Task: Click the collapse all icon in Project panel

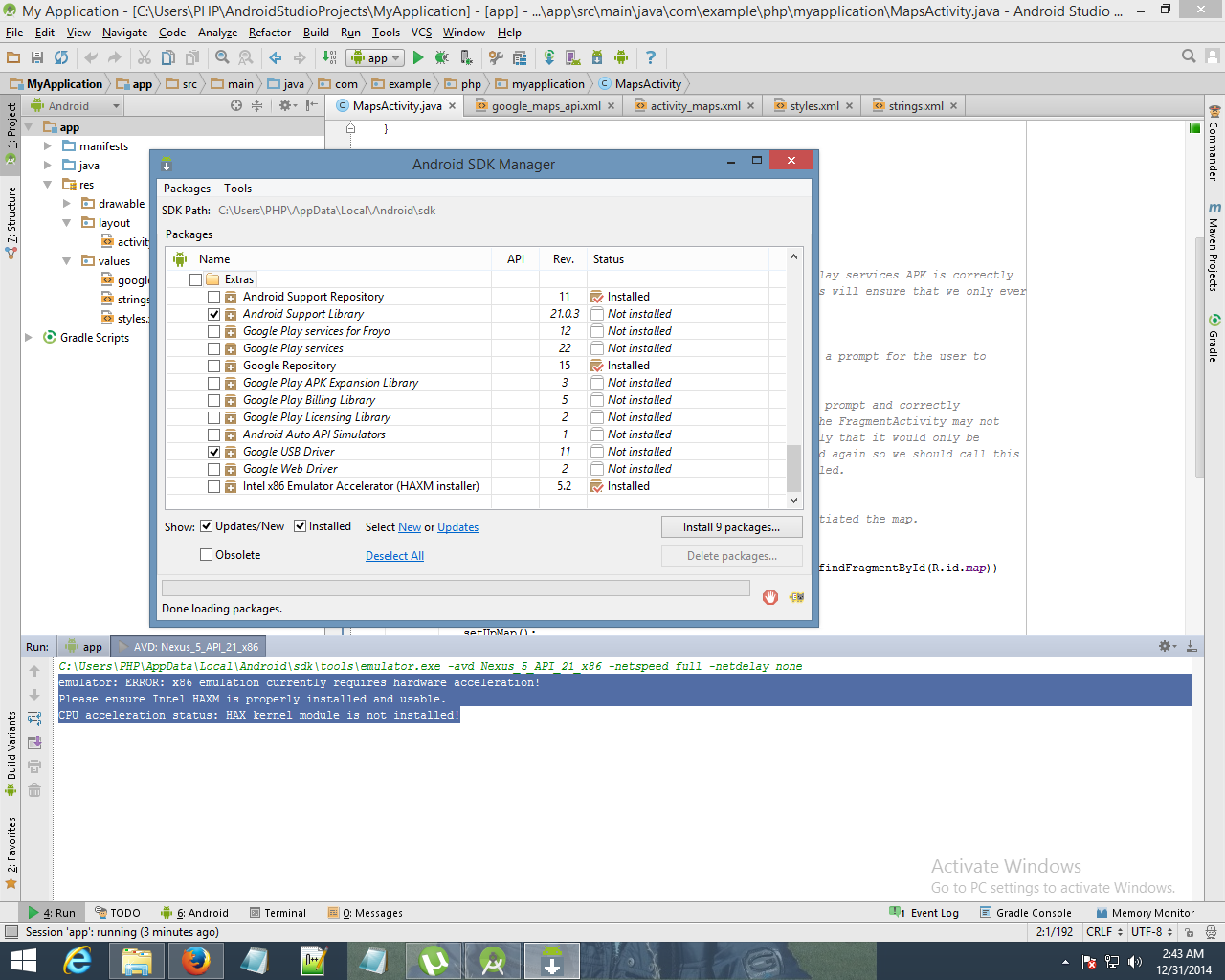Action: [x=256, y=106]
